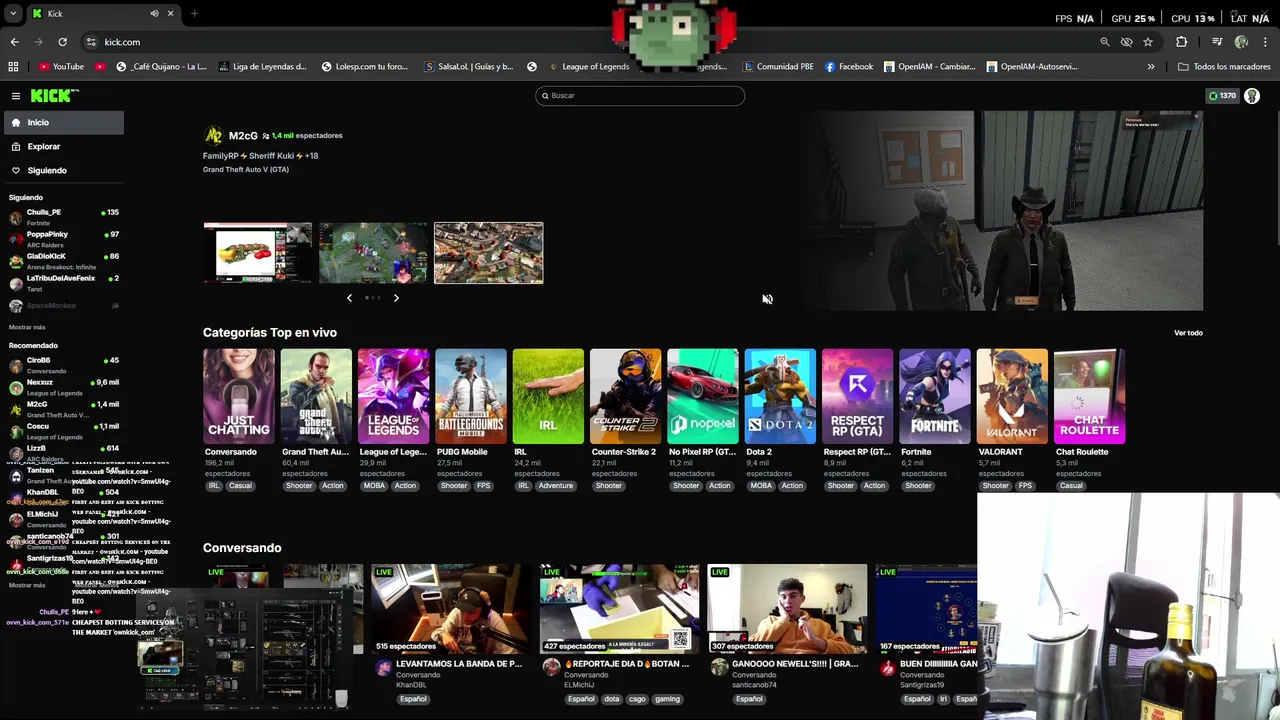1280x720 pixels.
Task: Open the Conversando section heading
Action: (x=242, y=548)
